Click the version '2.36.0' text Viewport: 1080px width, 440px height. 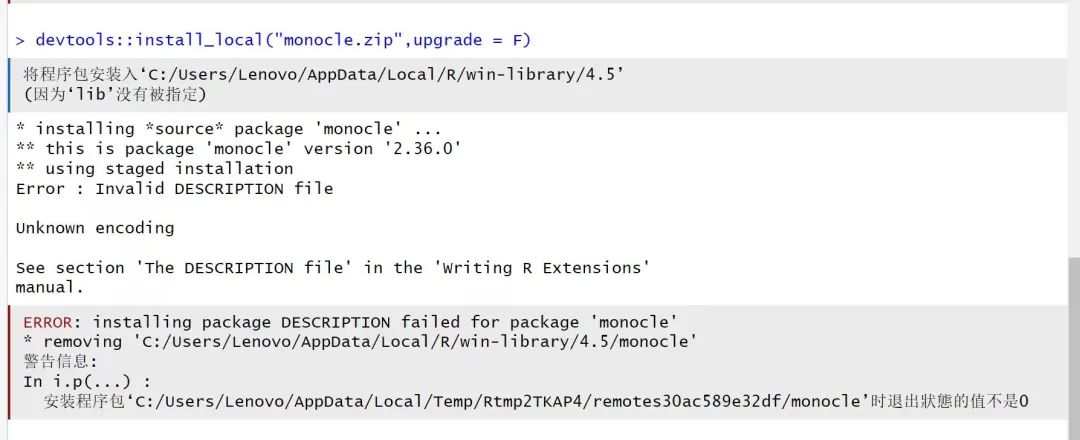[x=383, y=149]
